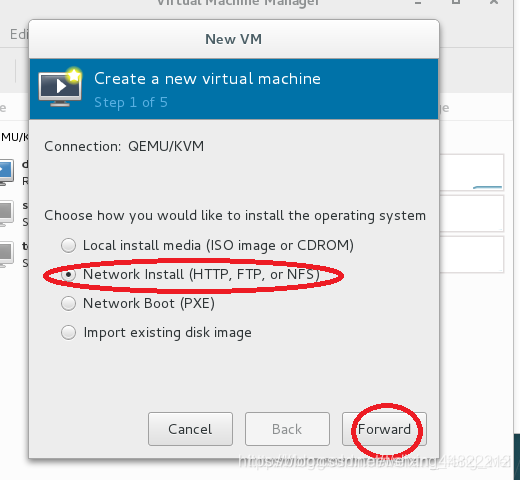This screenshot has height=480, width=520.
Task: Click the operating system install prompt text
Action: (235, 216)
